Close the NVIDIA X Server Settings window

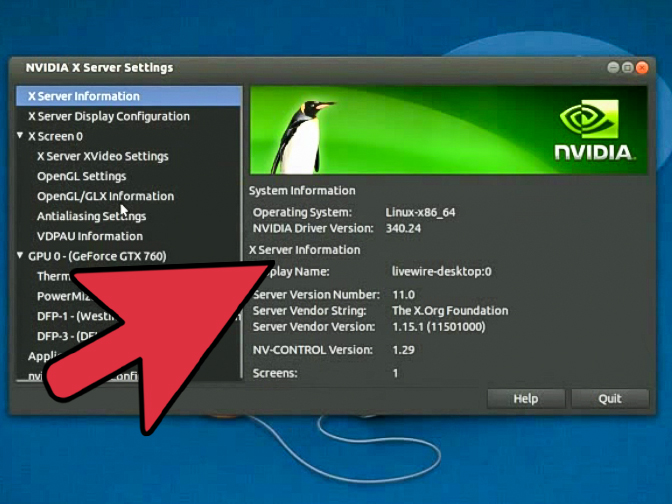pyautogui.click(x=642, y=68)
